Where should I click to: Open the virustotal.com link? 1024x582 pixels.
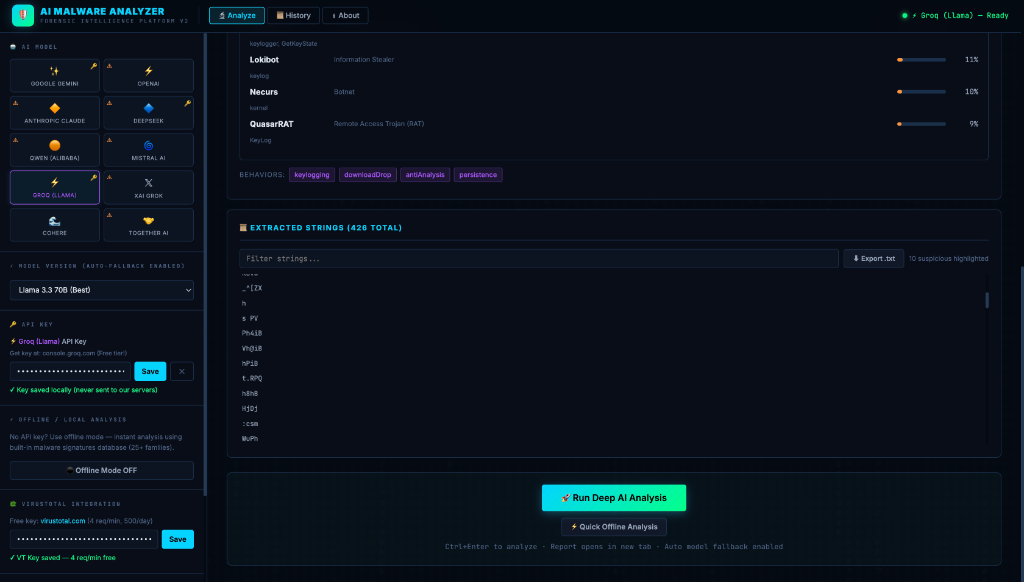[63, 521]
